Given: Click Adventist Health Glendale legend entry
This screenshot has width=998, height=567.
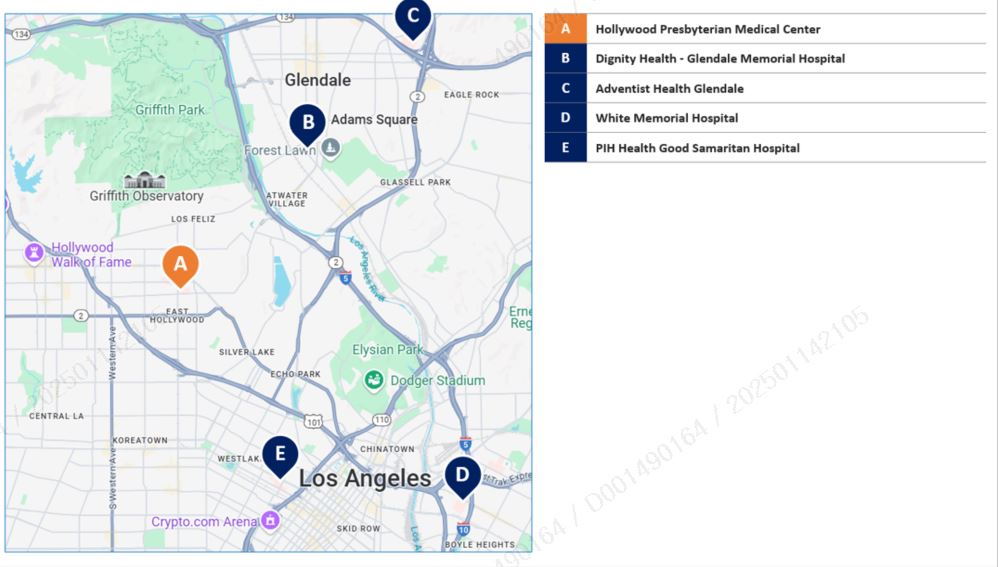Looking at the screenshot, I should (669, 88).
